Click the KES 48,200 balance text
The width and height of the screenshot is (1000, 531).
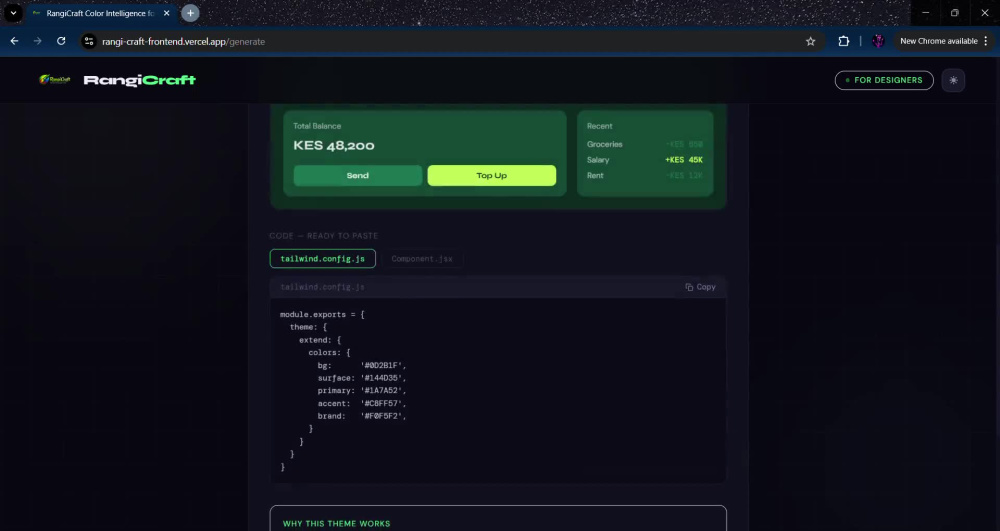[334, 146]
